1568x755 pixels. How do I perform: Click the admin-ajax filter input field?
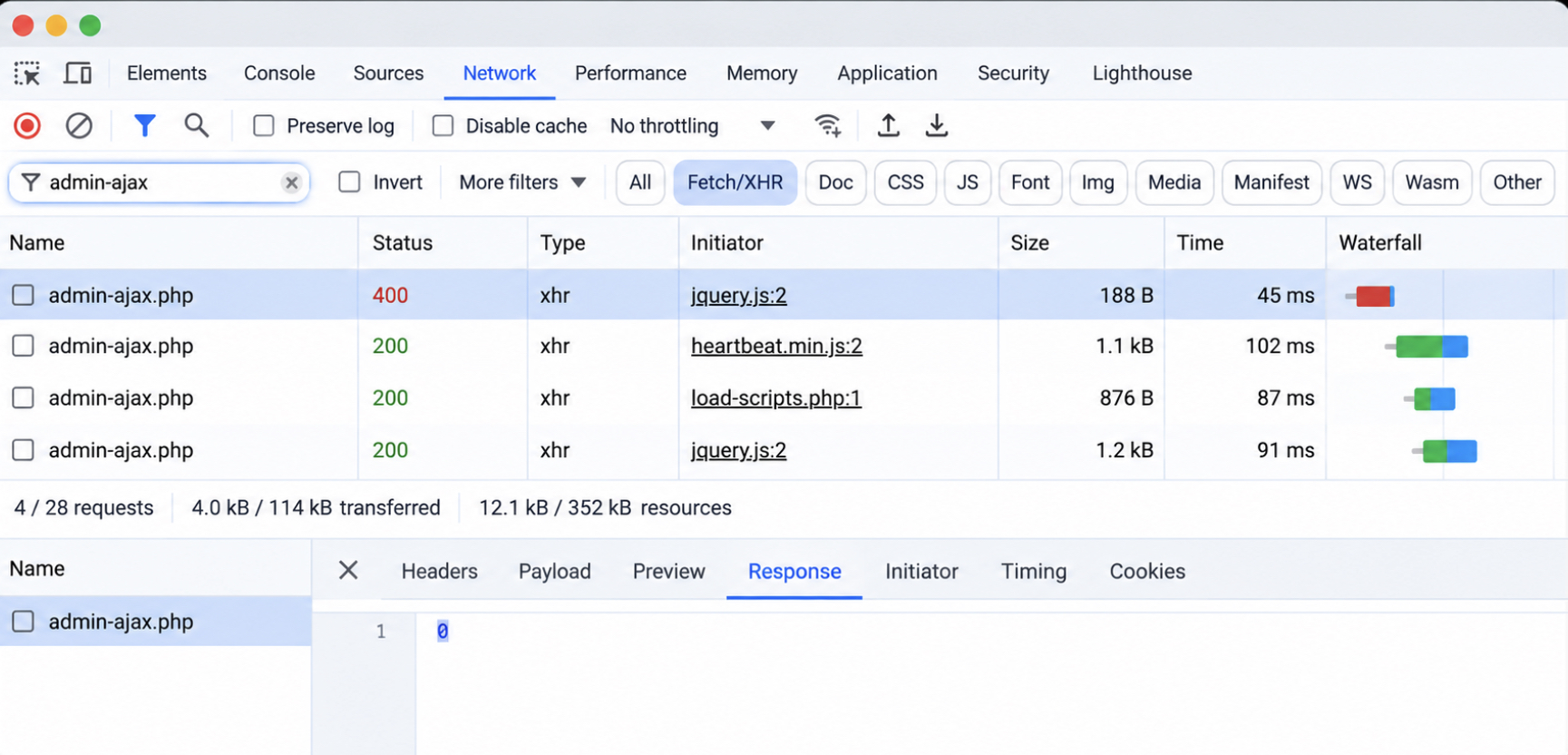pyautogui.click(x=160, y=182)
